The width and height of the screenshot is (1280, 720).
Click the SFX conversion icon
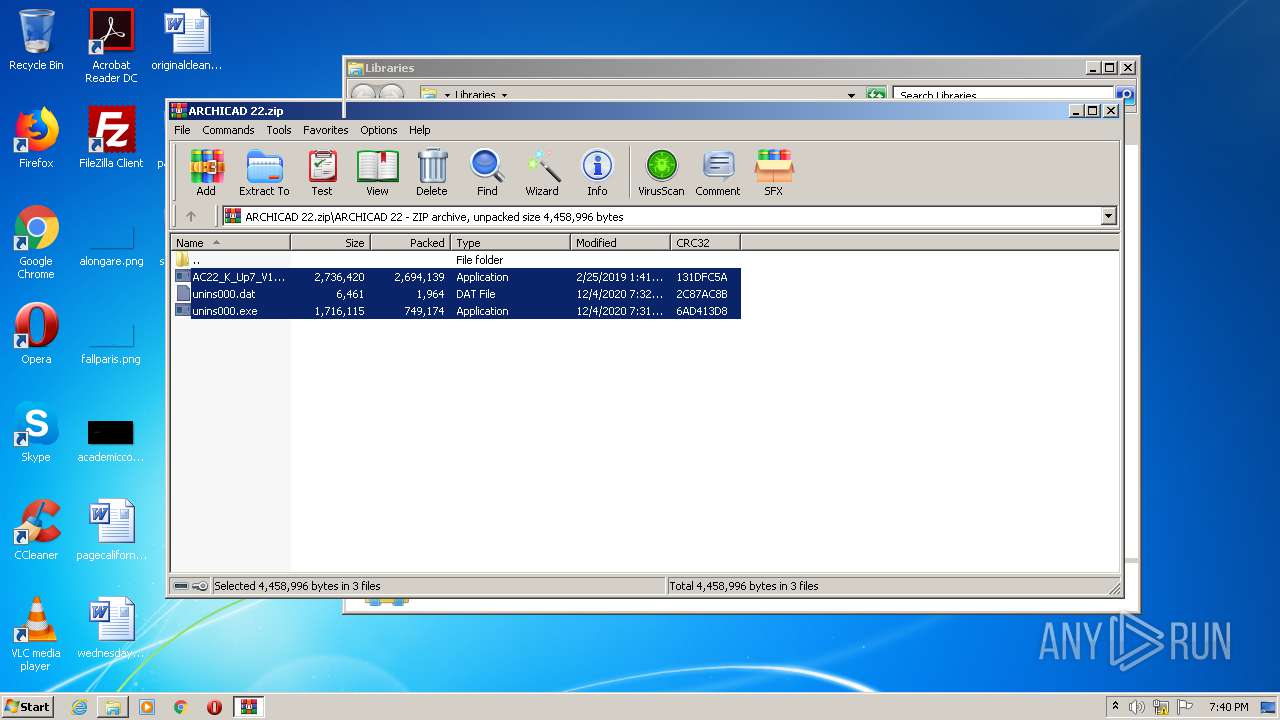coord(774,173)
